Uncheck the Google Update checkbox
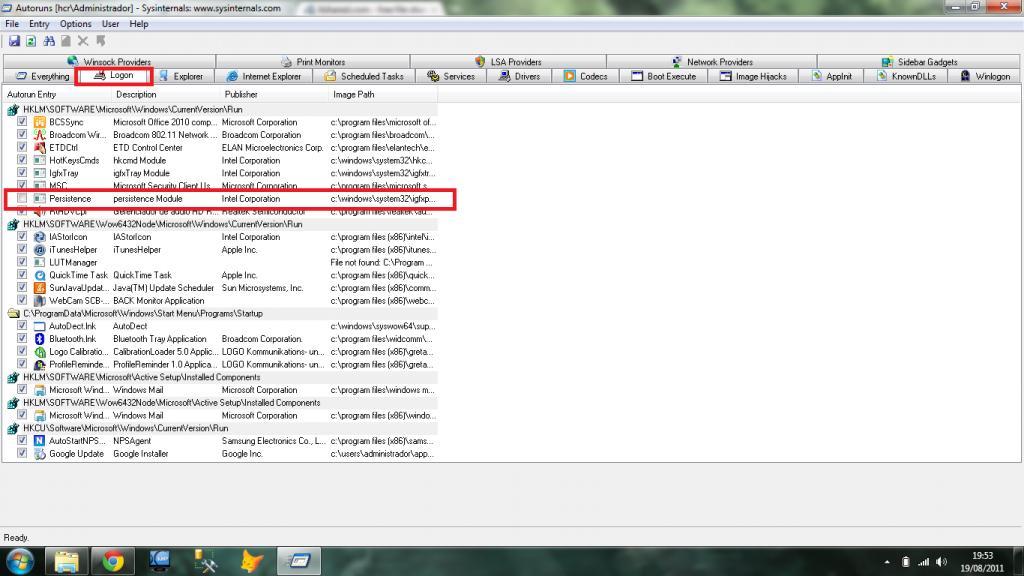The width and height of the screenshot is (1024, 576). click(22, 453)
